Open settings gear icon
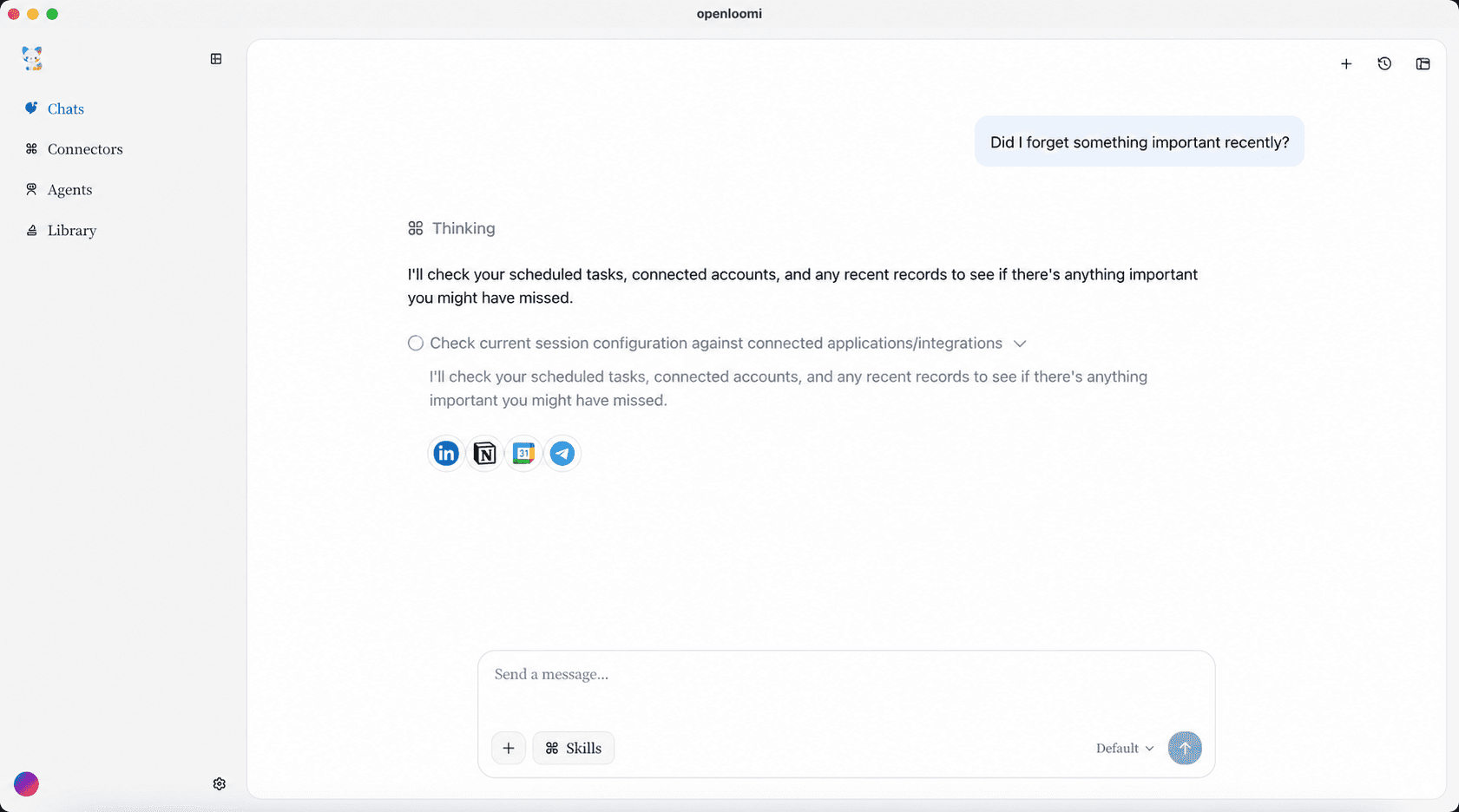 click(x=220, y=784)
